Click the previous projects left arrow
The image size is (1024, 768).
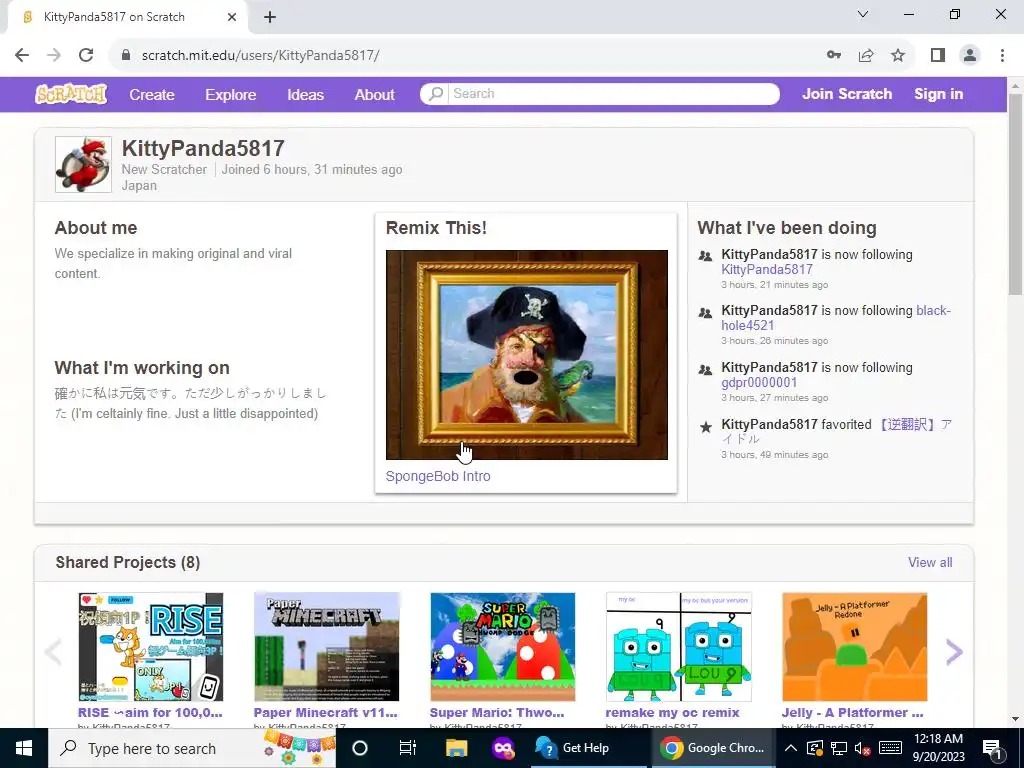pos(53,651)
